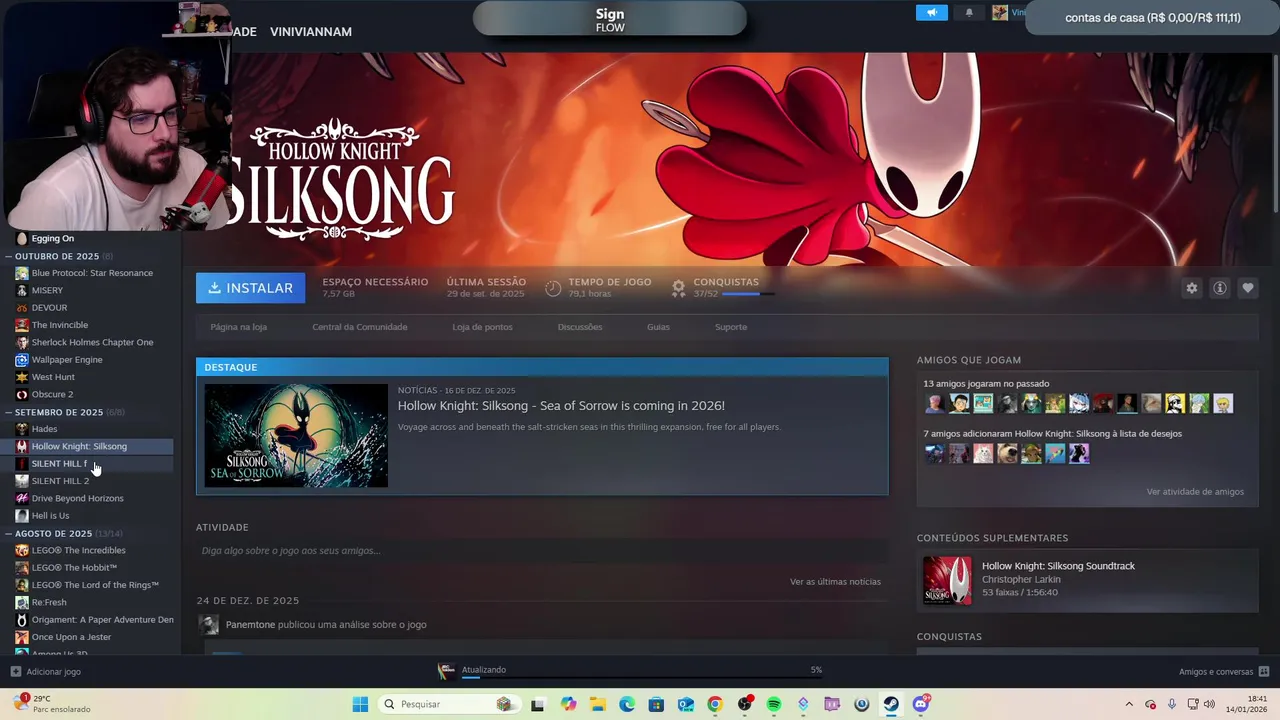Screen dimensions: 1280x720
Task: Open Loja de pontos tab
Action: pyautogui.click(x=482, y=327)
